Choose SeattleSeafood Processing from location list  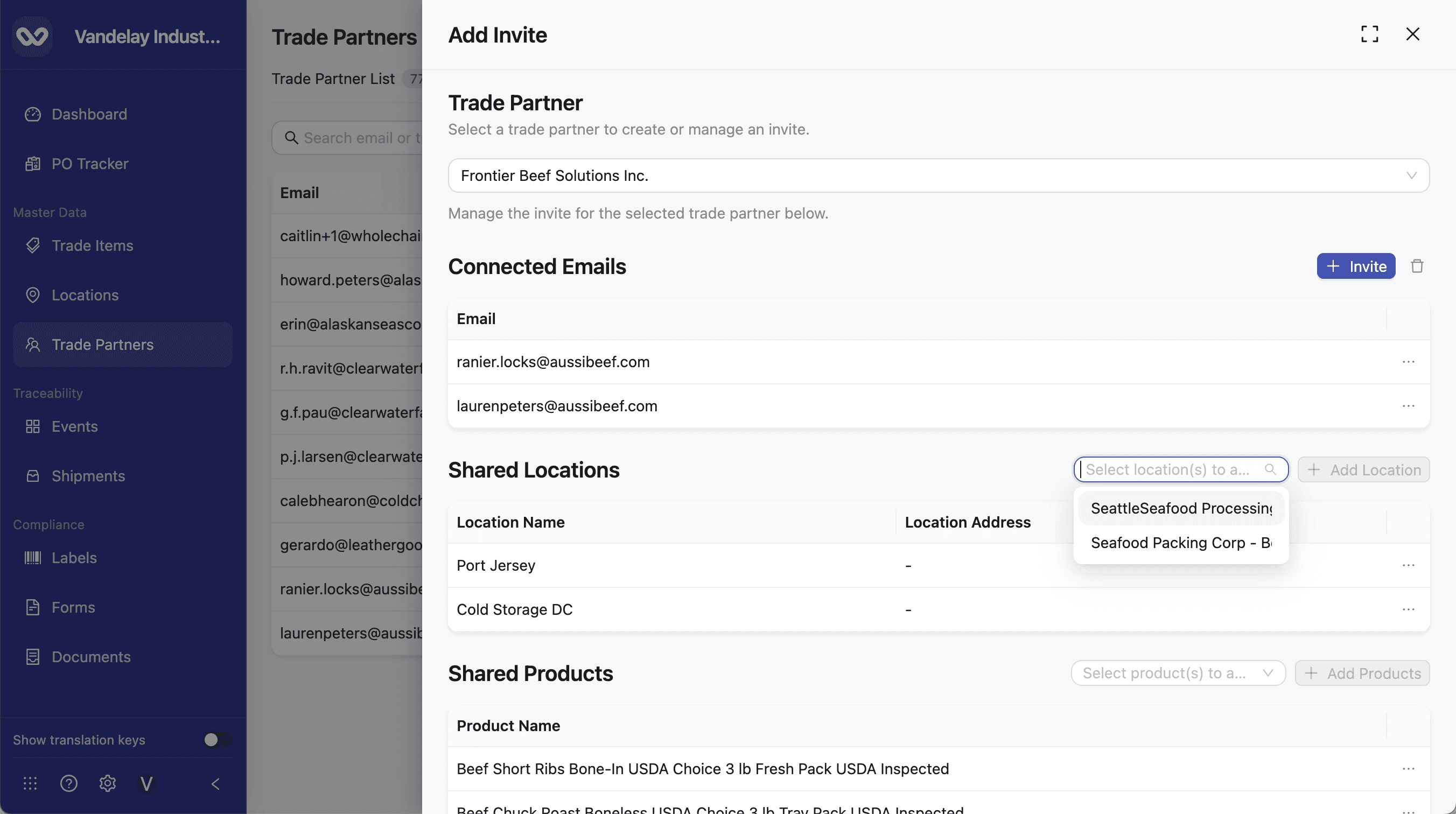pyautogui.click(x=1181, y=508)
